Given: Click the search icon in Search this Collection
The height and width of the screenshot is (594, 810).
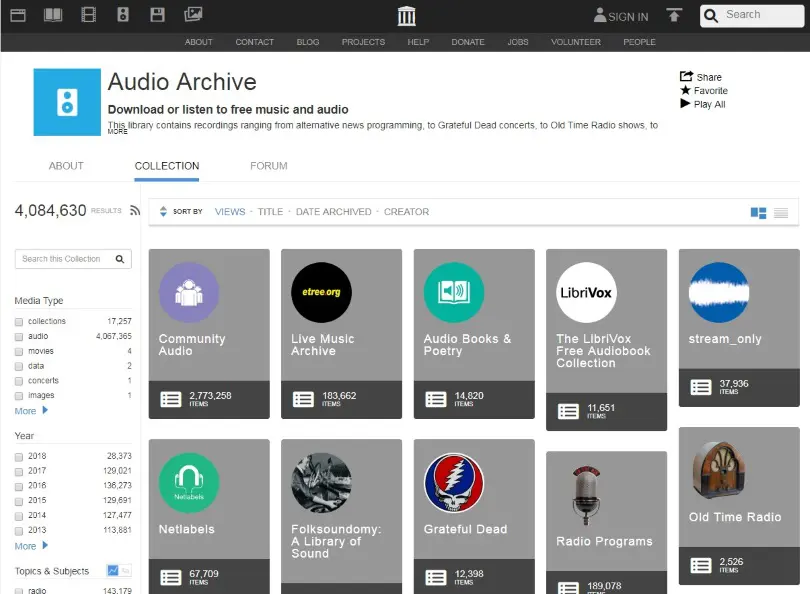Looking at the screenshot, I should tap(120, 259).
